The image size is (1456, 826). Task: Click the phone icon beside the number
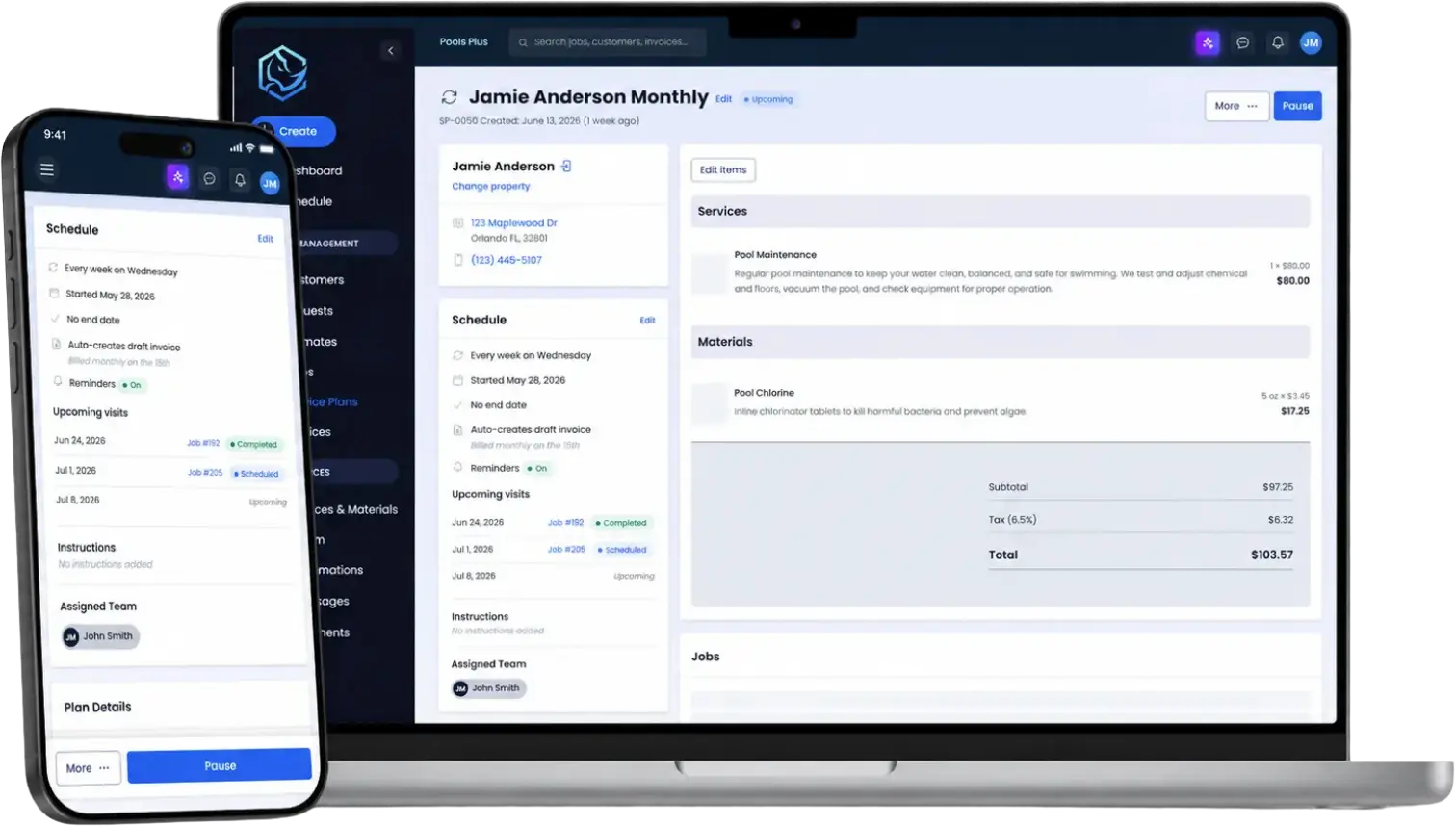click(458, 260)
